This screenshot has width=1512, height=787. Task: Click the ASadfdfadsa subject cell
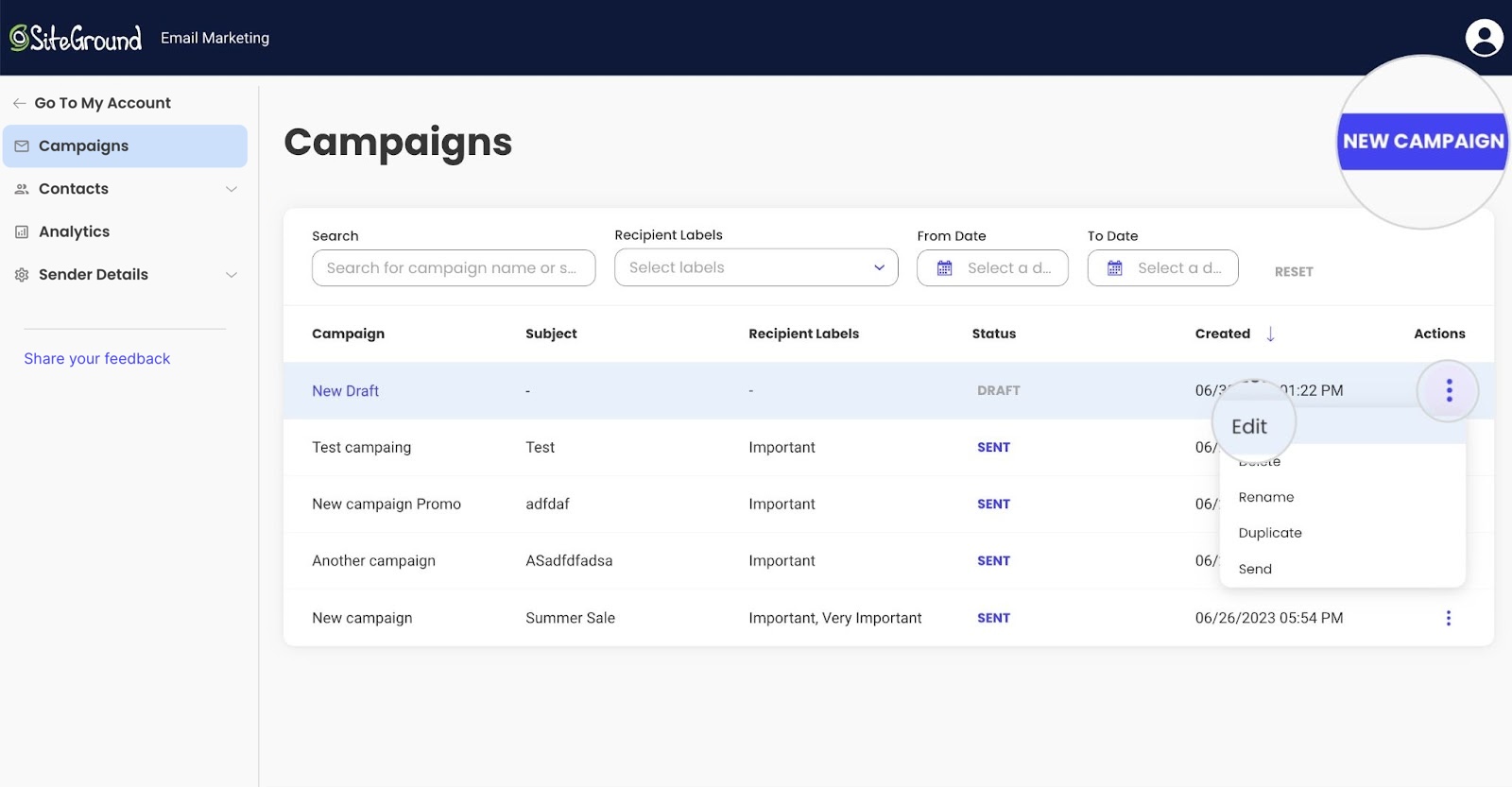(x=569, y=561)
